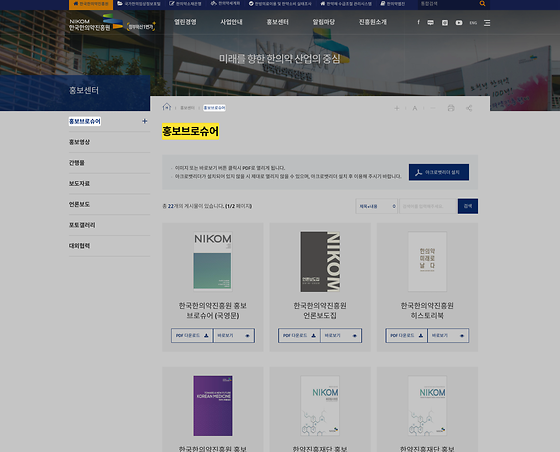Focus the board search keyword field
Viewport: 560px width, 452px height.
click(x=428, y=206)
